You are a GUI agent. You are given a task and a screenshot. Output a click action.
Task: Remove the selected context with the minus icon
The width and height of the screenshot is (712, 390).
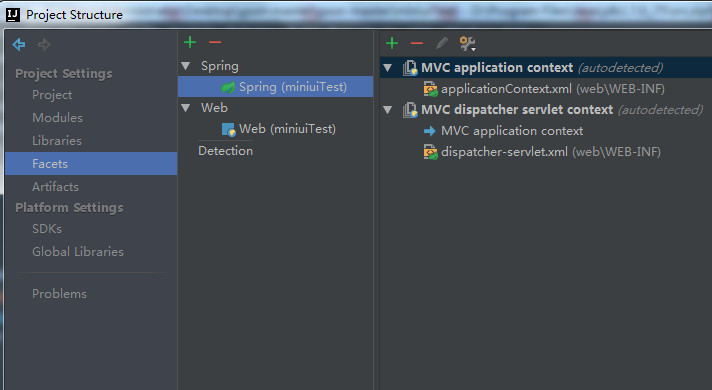(x=417, y=44)
